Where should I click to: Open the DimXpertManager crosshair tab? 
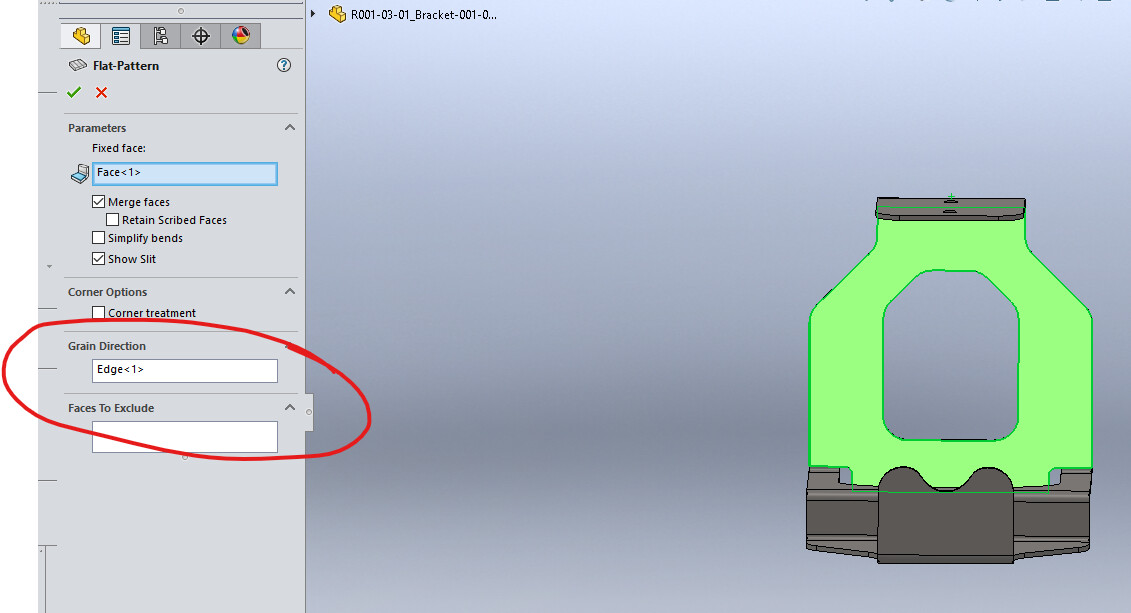201,36
